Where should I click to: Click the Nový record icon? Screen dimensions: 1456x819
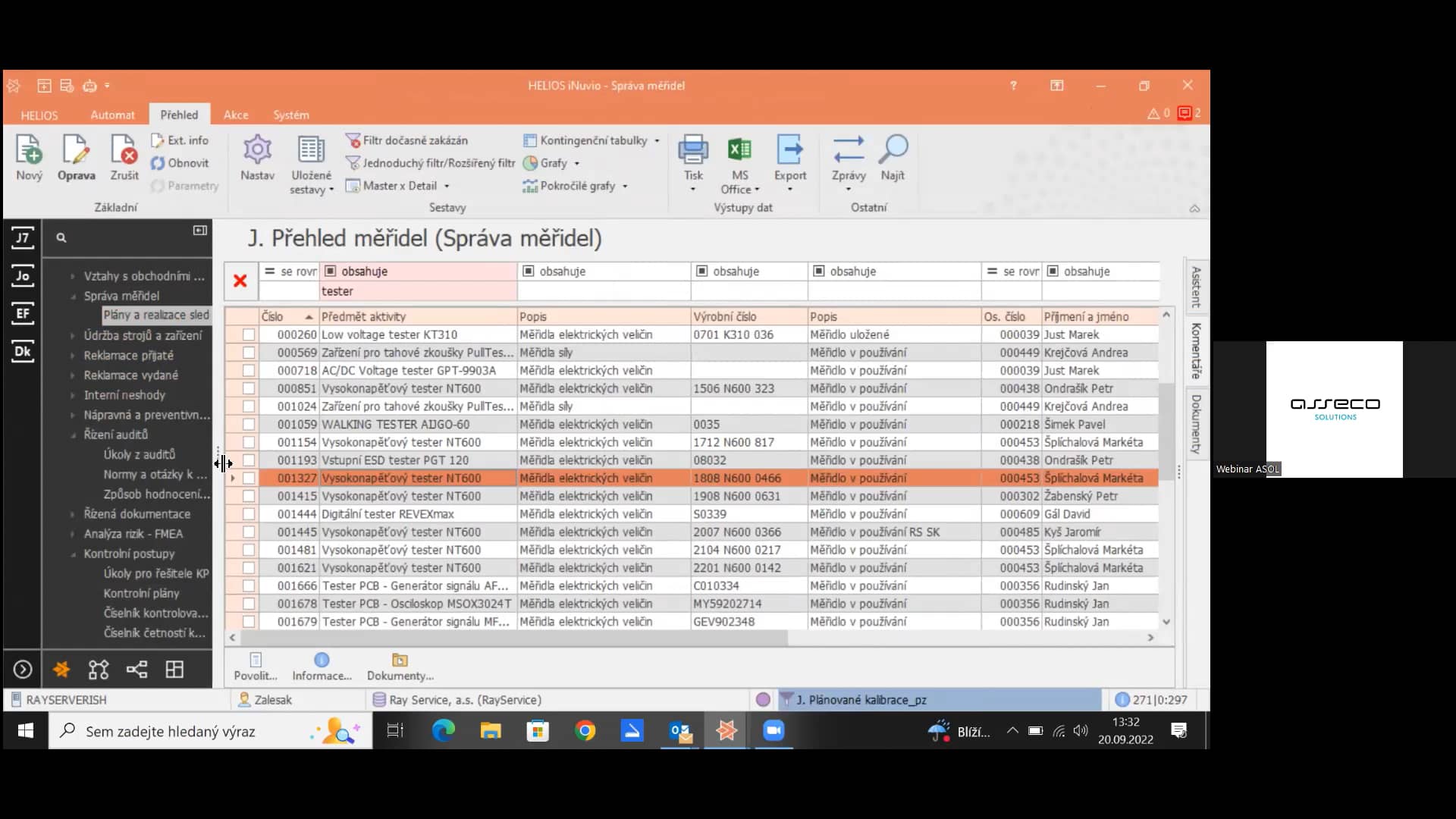[x=29, y=151]
